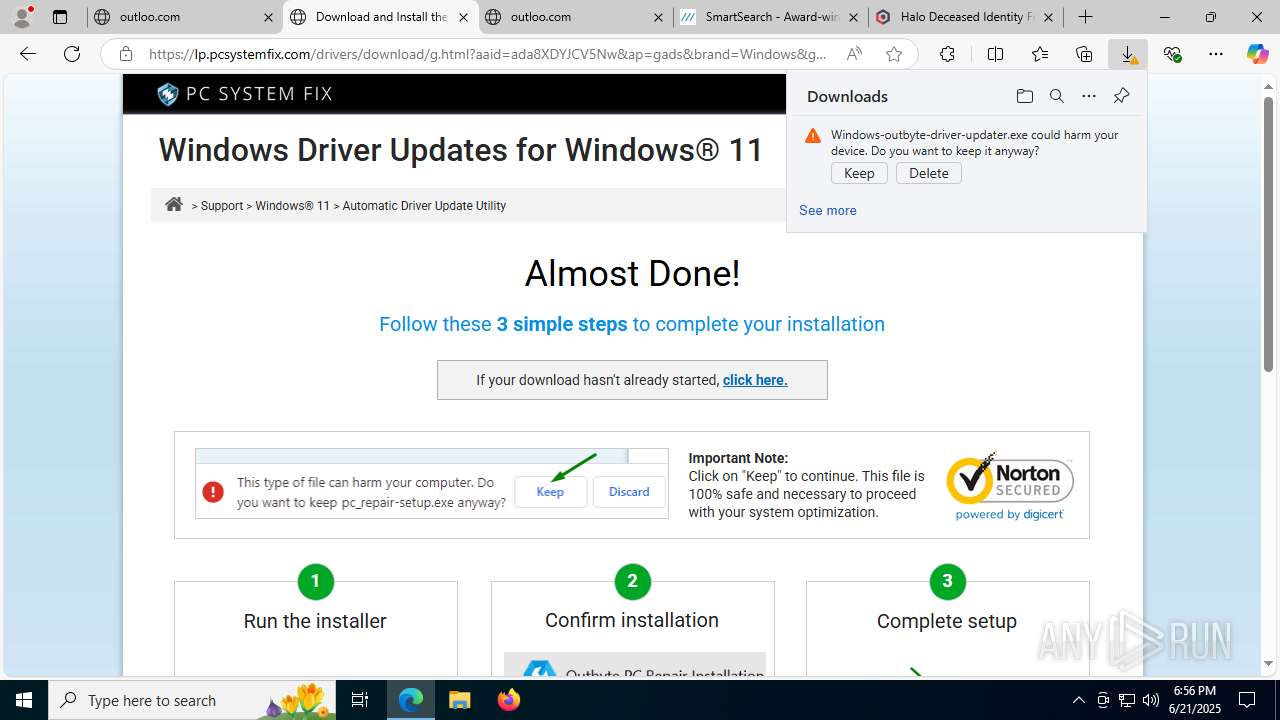Open Extensions puzzle icon
The height and width of the screenshot is (720, 1280).
947,54
